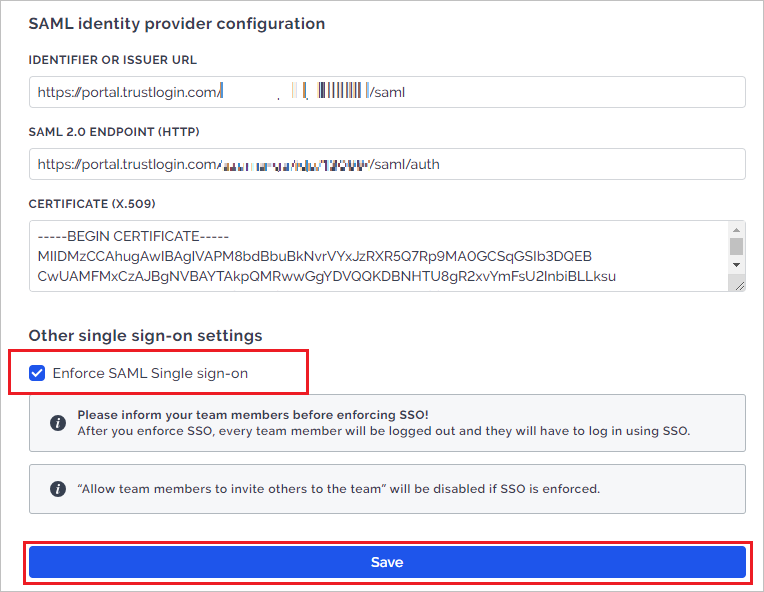764x592 pixels.
Task: Click the certificate scrollbar down arrow
Action: coord(736,265)
